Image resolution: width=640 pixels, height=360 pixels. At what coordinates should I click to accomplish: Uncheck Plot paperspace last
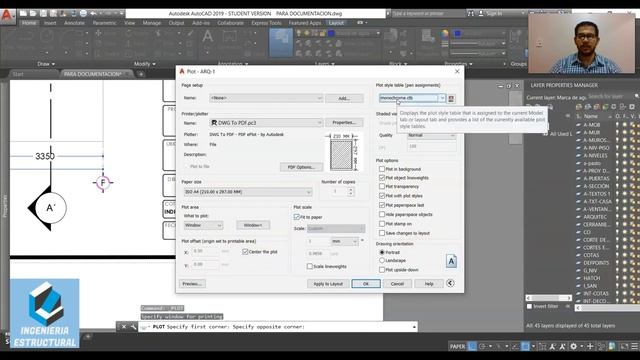[x=382, y=205]
